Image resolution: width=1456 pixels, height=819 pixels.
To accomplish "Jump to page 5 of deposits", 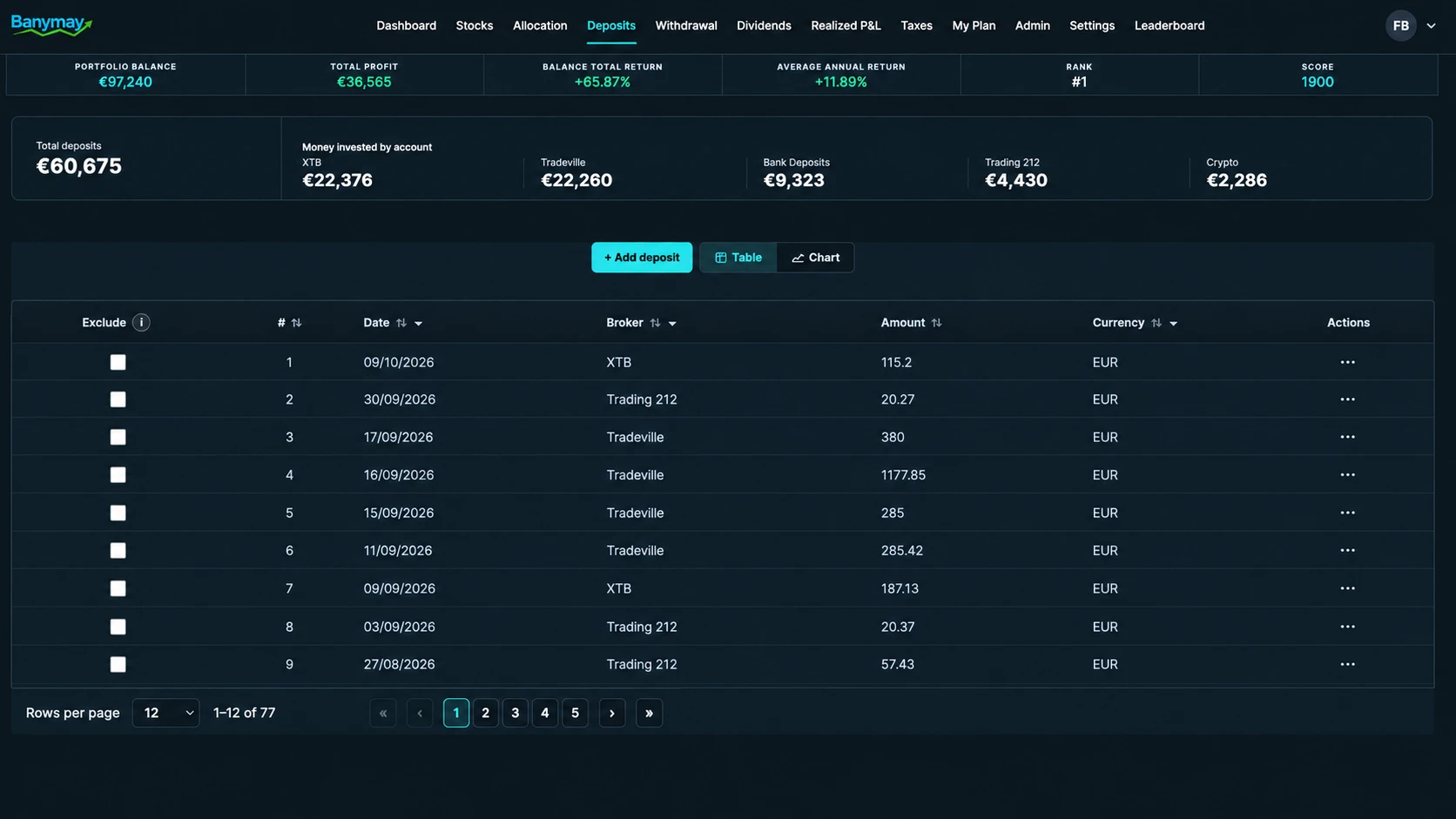I will [x=575, y=713].
